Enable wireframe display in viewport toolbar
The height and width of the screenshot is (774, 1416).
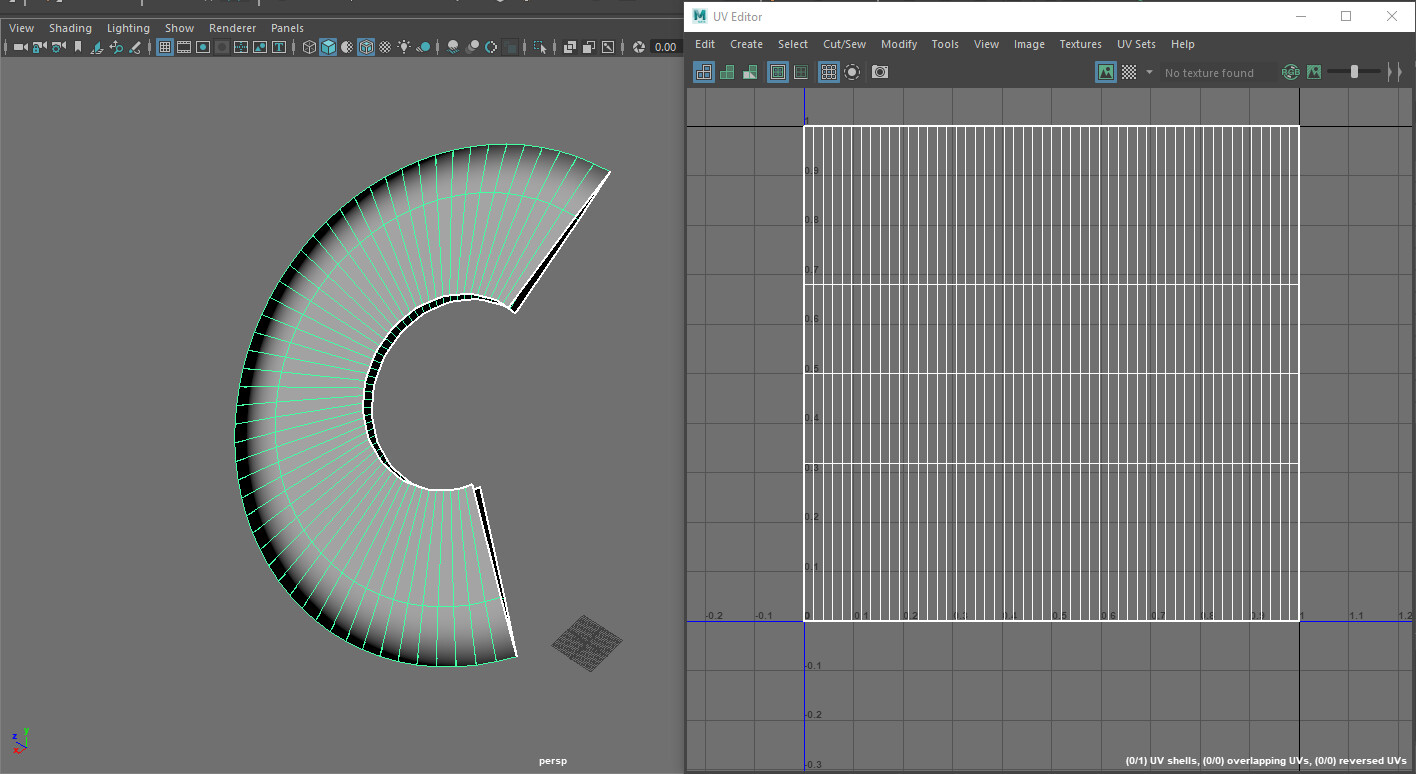click(x=309, y=47)
